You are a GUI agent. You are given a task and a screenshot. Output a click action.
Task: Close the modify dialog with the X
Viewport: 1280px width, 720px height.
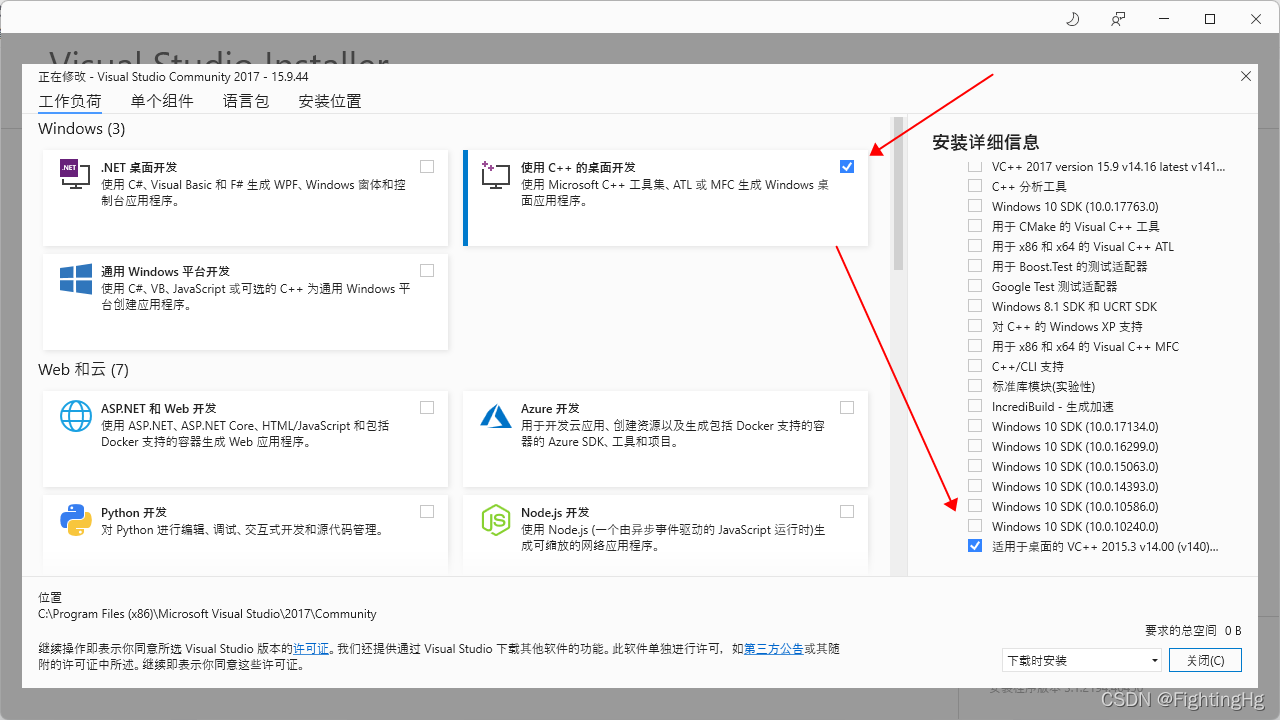tap(1245, 76)
